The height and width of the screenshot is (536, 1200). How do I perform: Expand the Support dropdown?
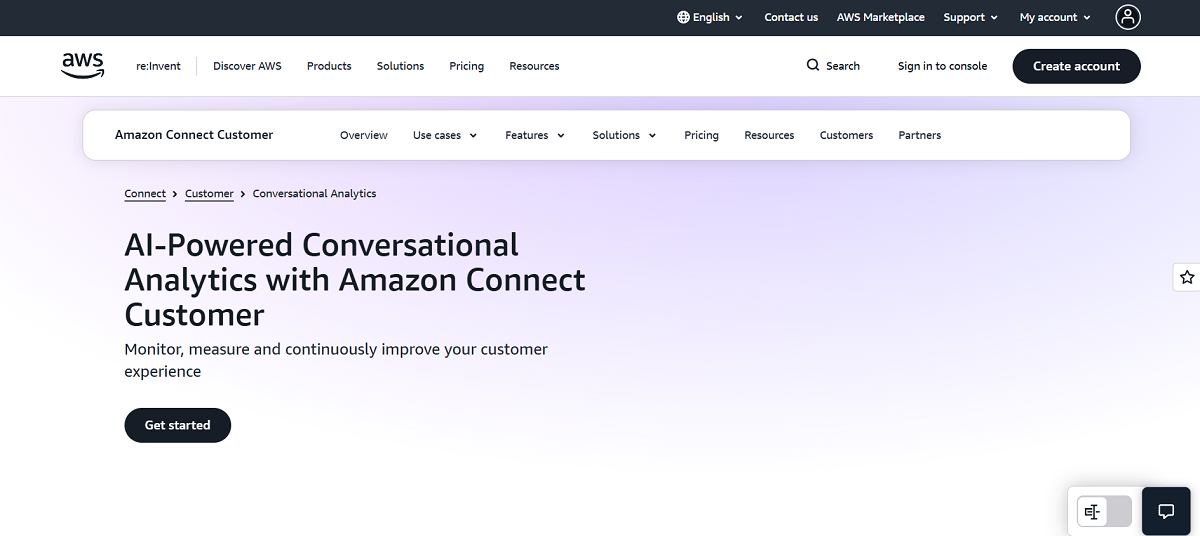(x=971, y=17)
